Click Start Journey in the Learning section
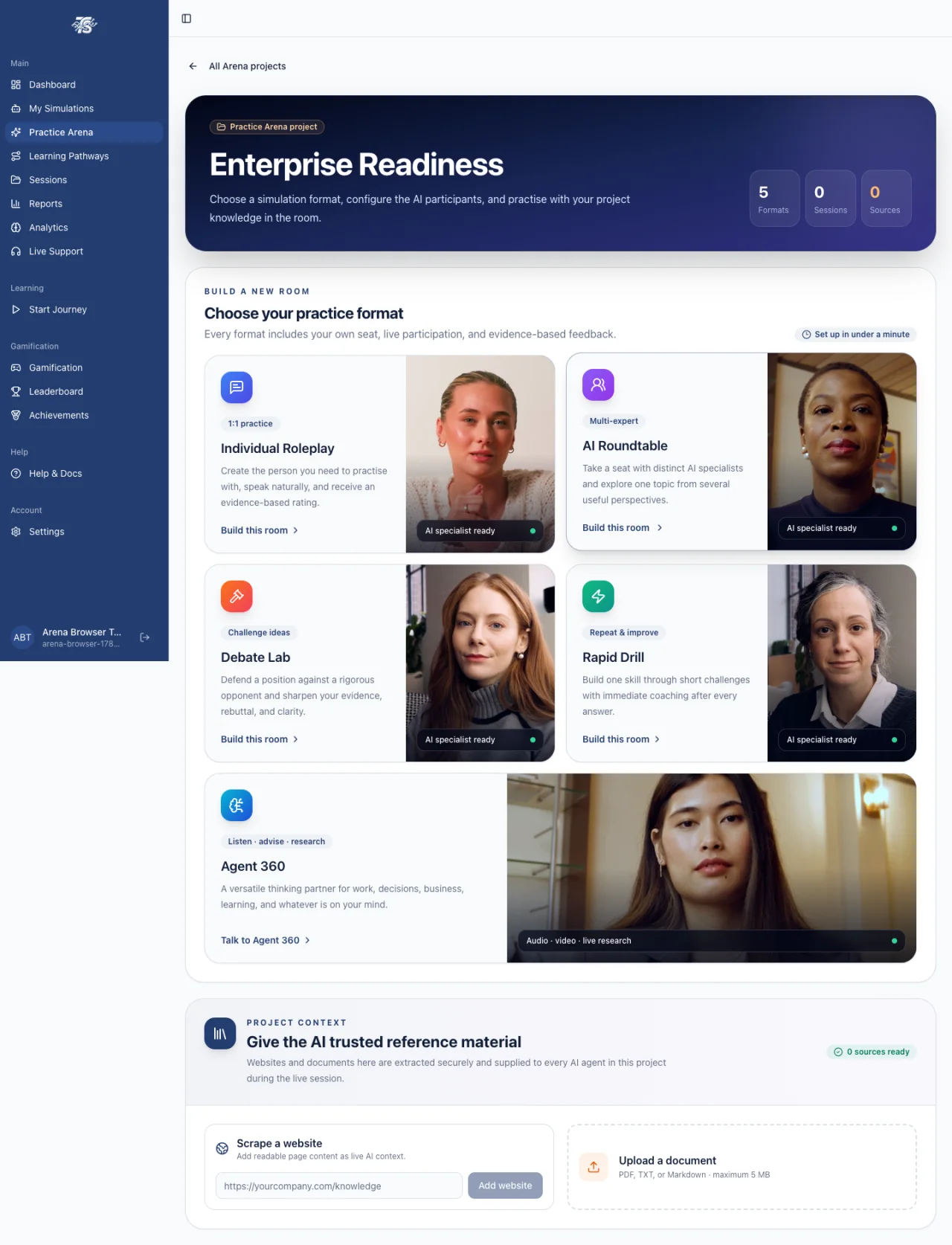The image size is (952, 1245). click(x=84, y=309)
